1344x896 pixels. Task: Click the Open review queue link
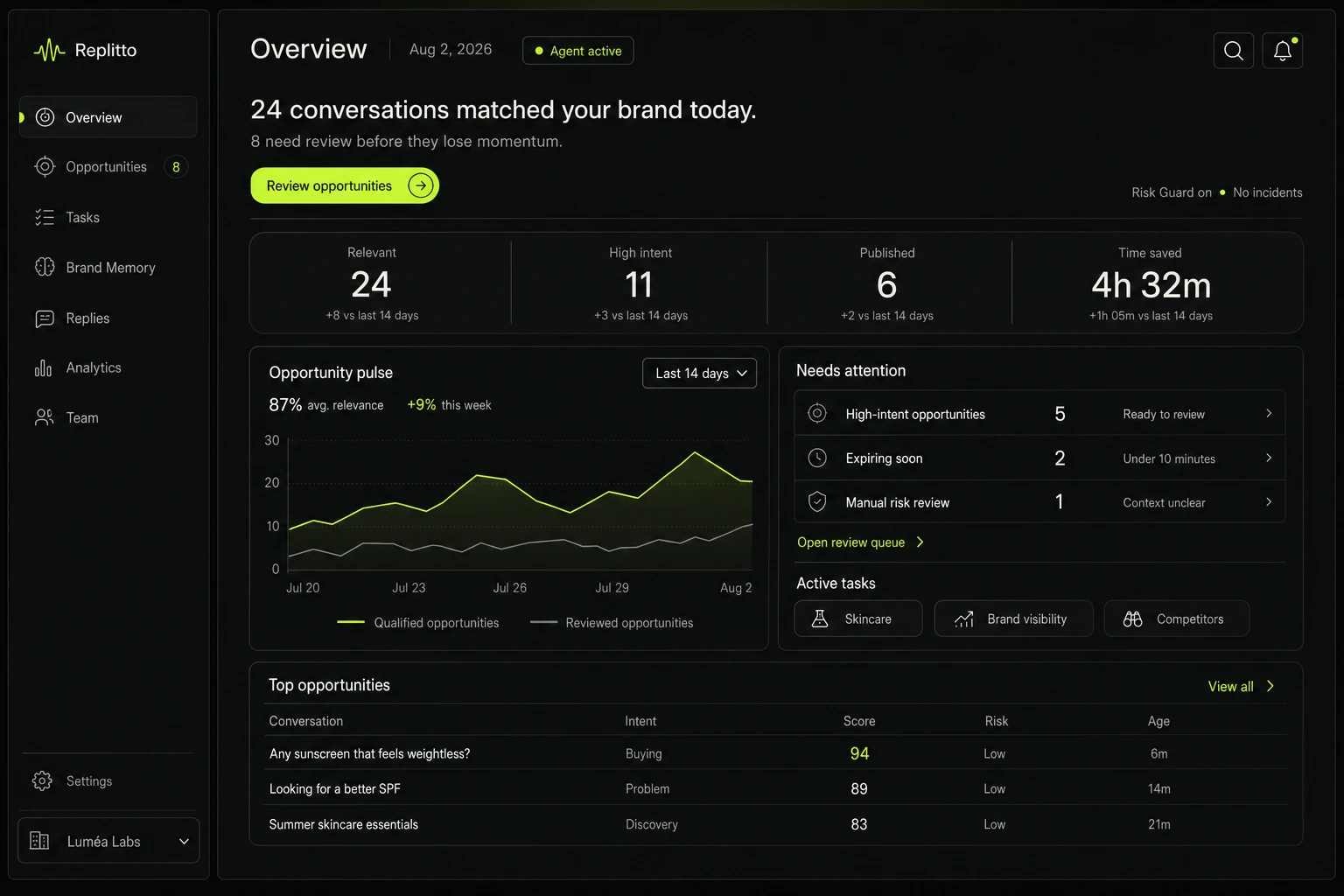click(x=861, y=542)
